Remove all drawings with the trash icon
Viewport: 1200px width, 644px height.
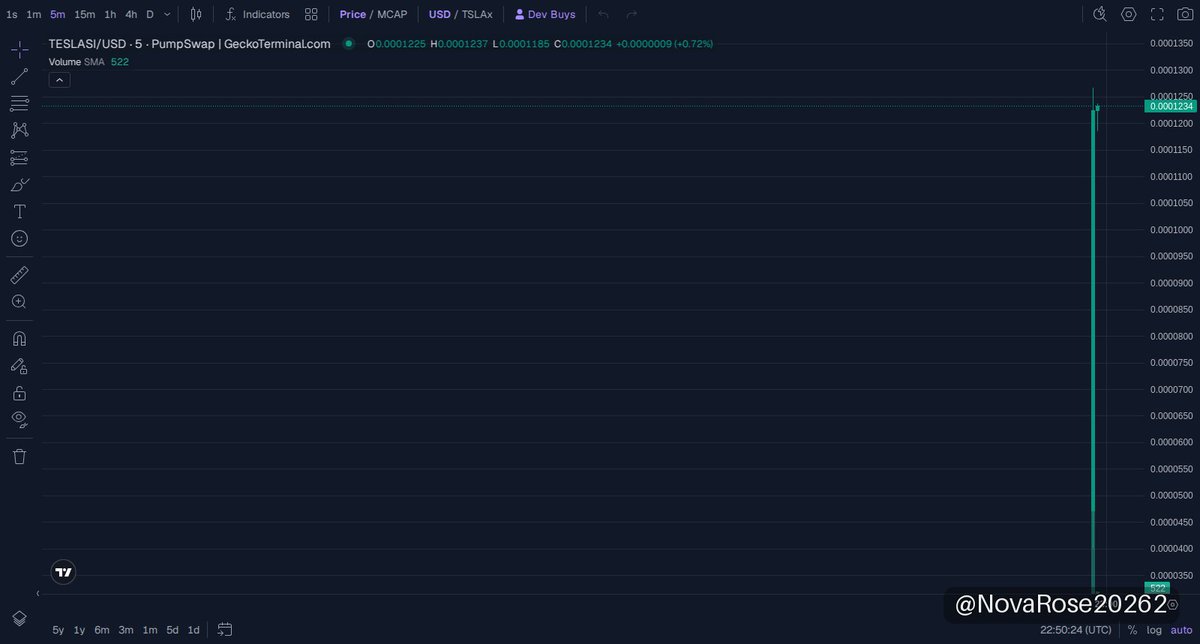[x=20, y=456]
